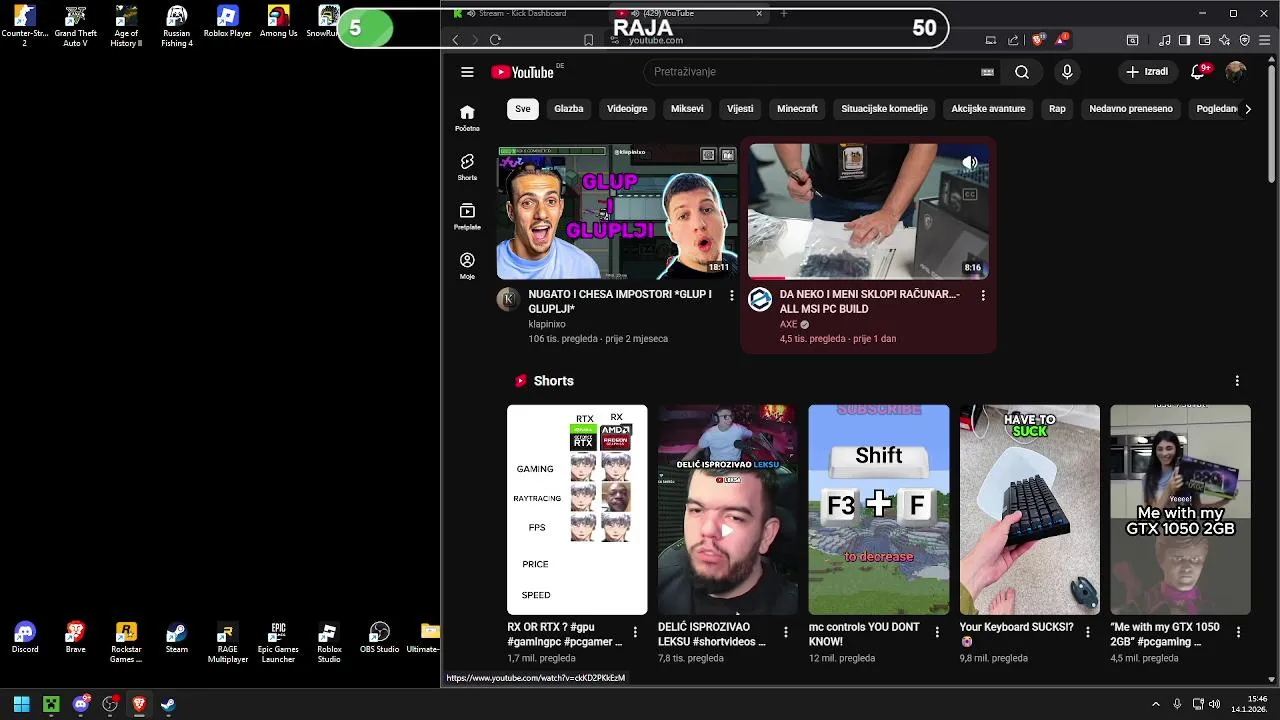Open the GLUP I GLUPLJI video thumbnail
Screen dimensions: 1280x720
point(616,212)
